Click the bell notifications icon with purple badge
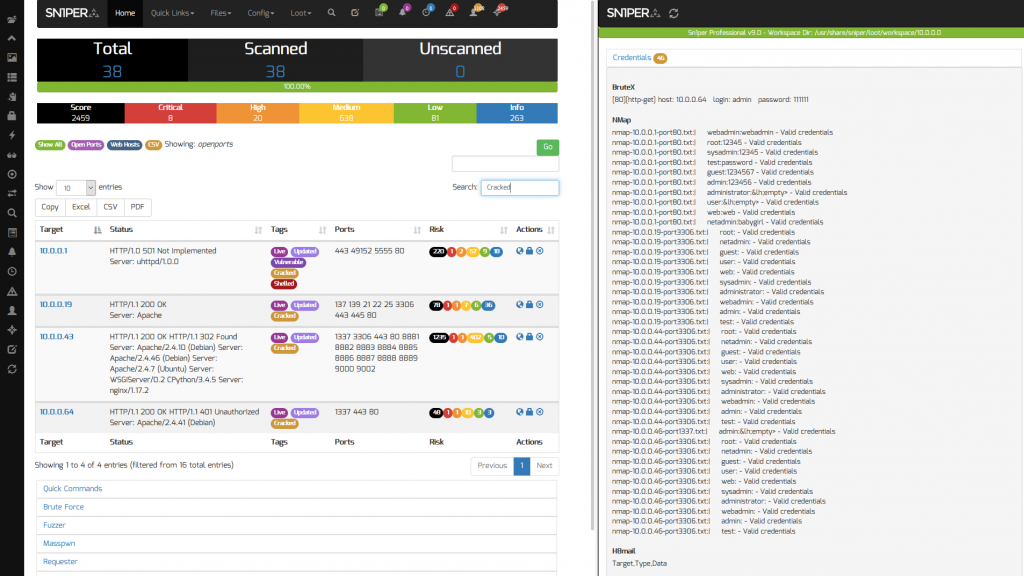The image size is (1024, 576). tap(404, 13)
